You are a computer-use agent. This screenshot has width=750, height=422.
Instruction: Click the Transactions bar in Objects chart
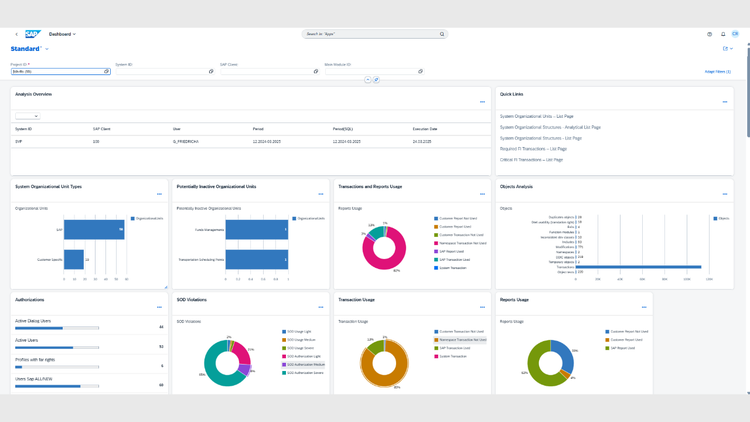638,267
